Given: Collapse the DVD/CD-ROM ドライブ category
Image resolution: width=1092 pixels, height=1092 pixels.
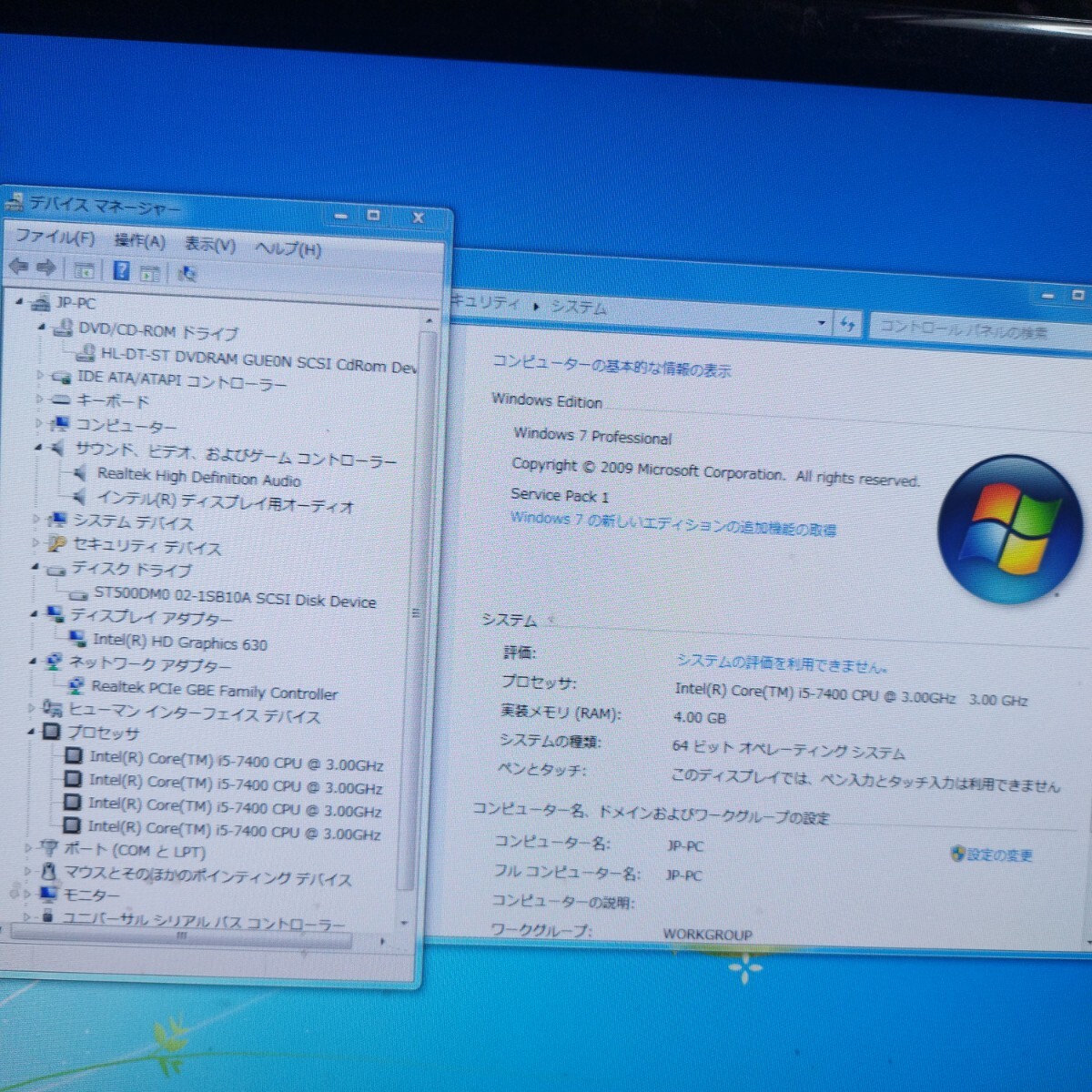Looking at the screenshot, I should [x=41, y=327].
